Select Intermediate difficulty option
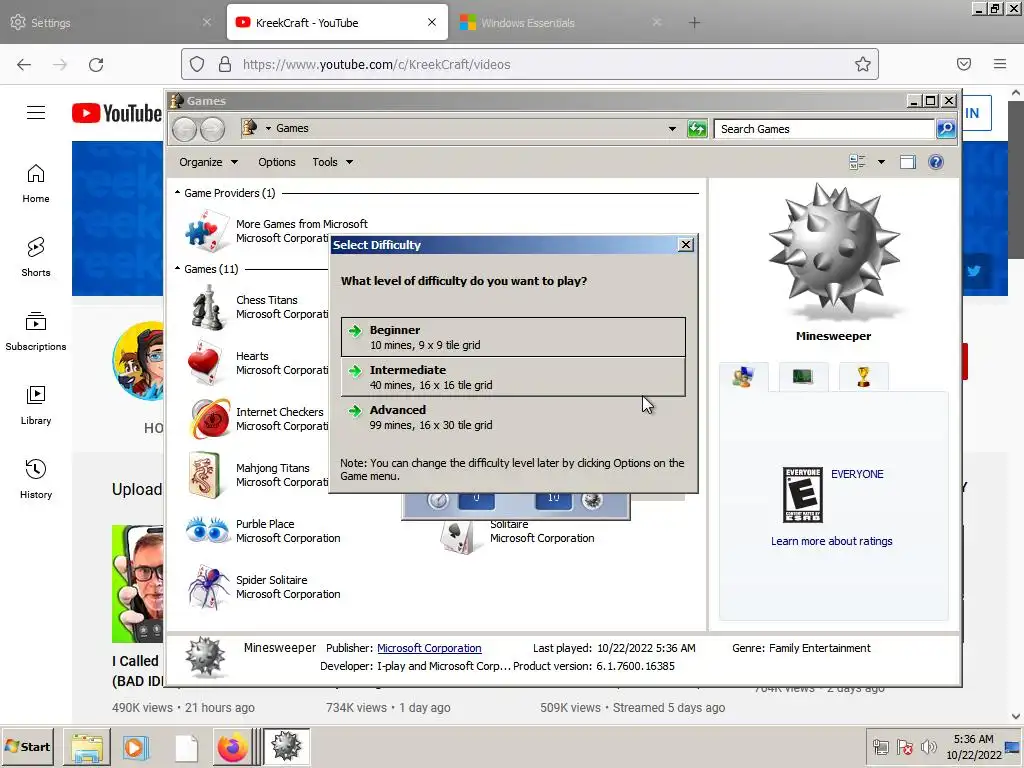 513,377
